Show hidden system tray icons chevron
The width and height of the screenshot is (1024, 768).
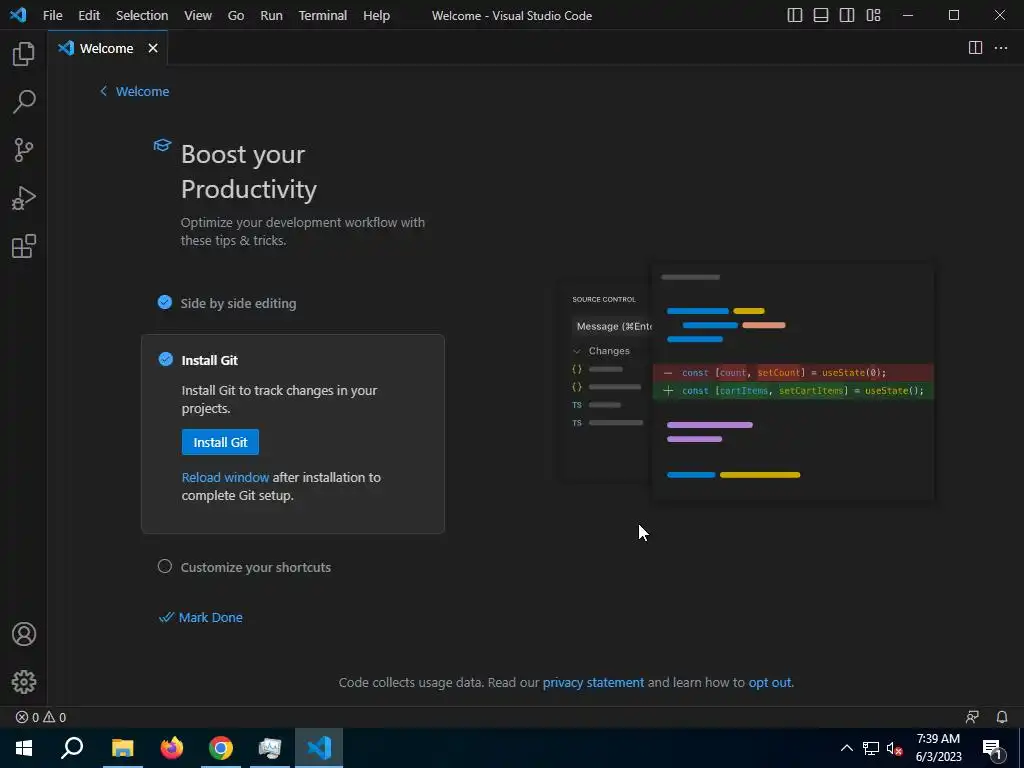(846, 748)
